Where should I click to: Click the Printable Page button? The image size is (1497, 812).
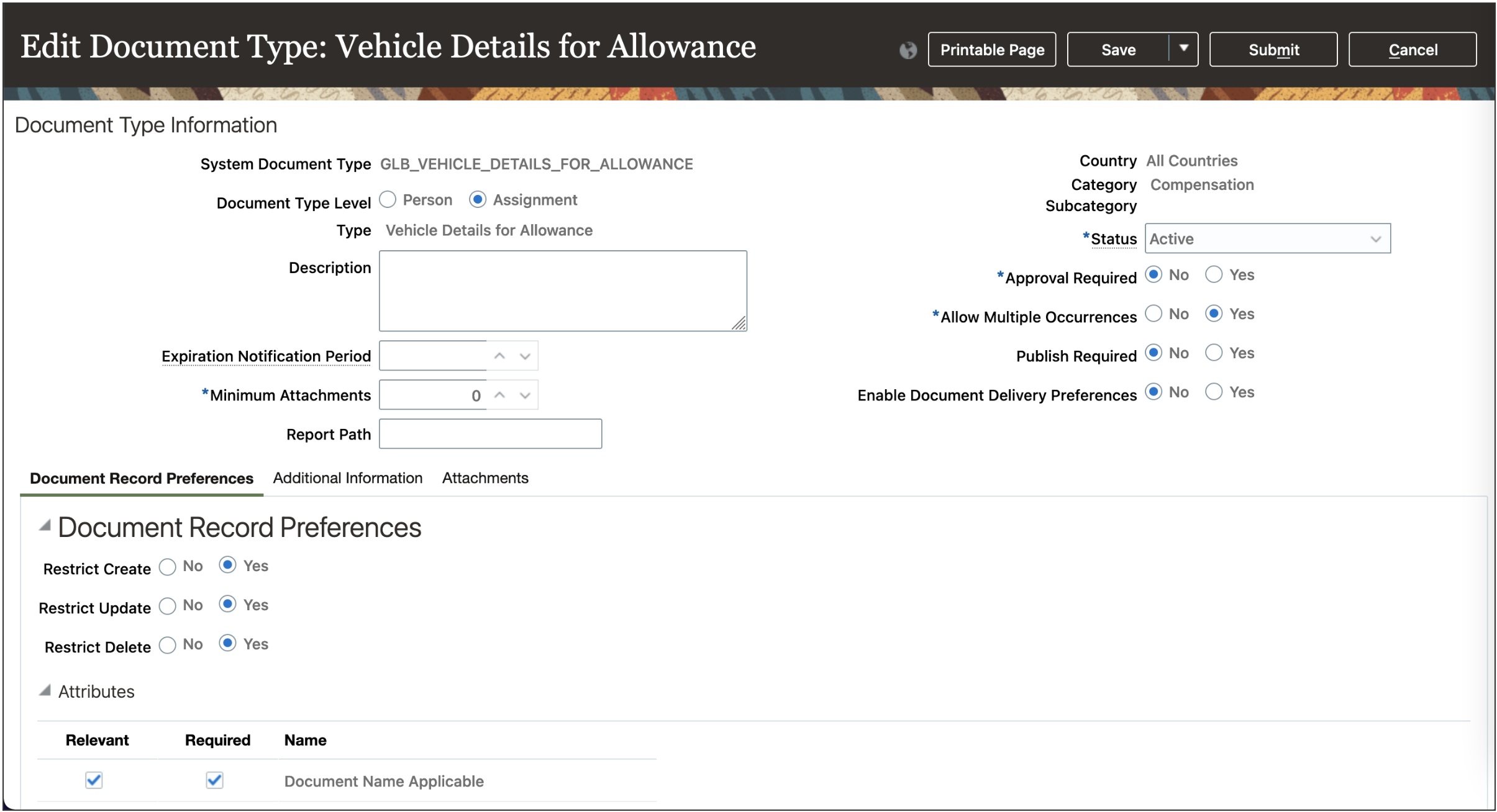(x=991, y=50)
